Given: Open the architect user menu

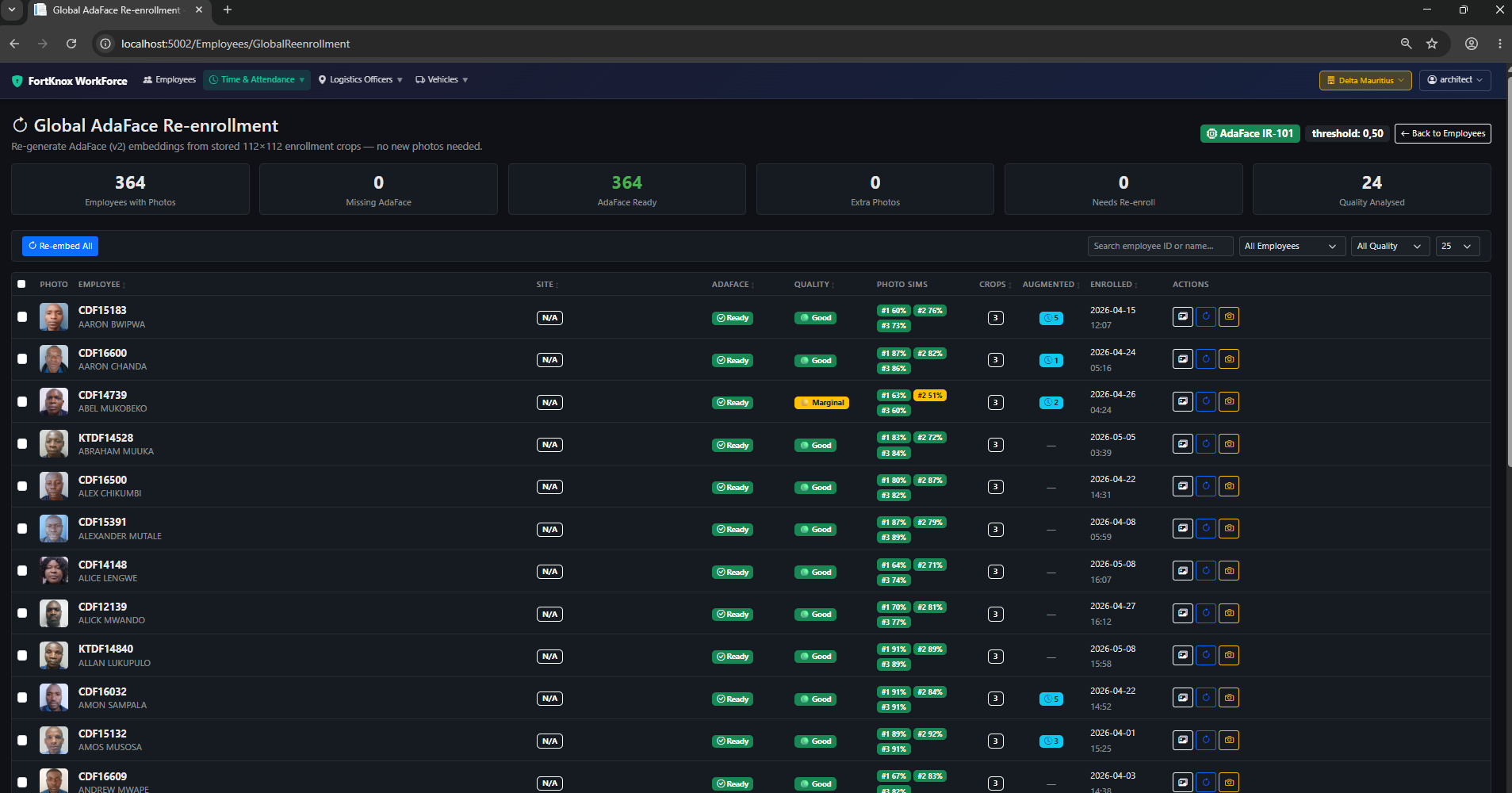Looking at the screenshot, I should (x=1455, y=80).
